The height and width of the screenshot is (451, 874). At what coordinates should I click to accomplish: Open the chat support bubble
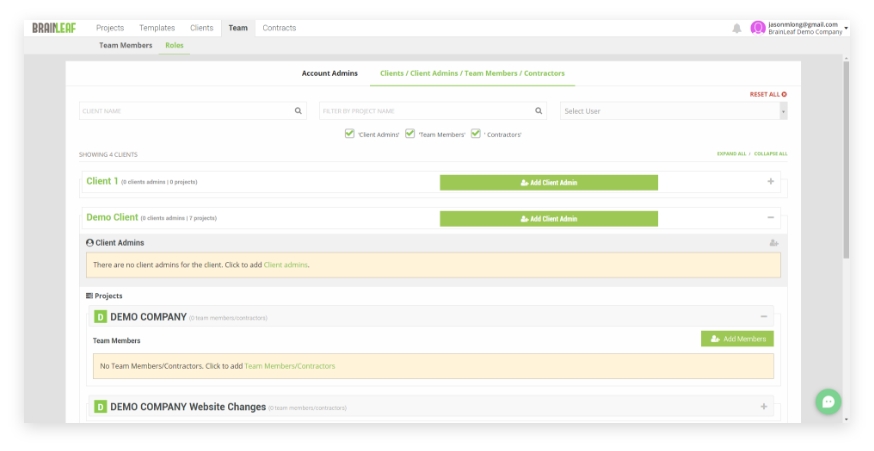pos(828,401)
